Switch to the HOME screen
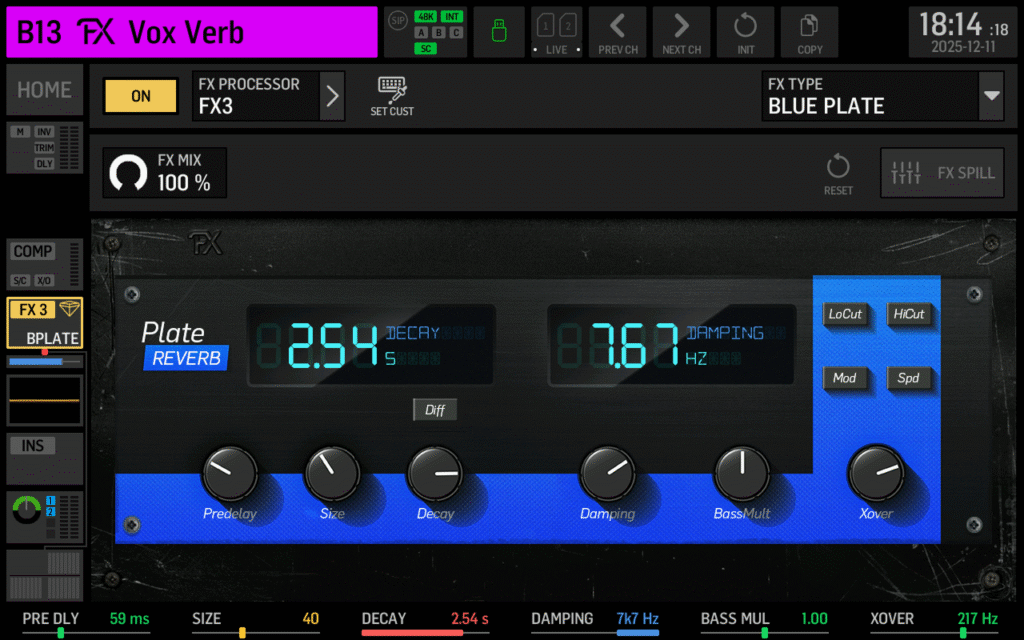This screenshot has height=640, width=1024. click(x=44, y=90)
